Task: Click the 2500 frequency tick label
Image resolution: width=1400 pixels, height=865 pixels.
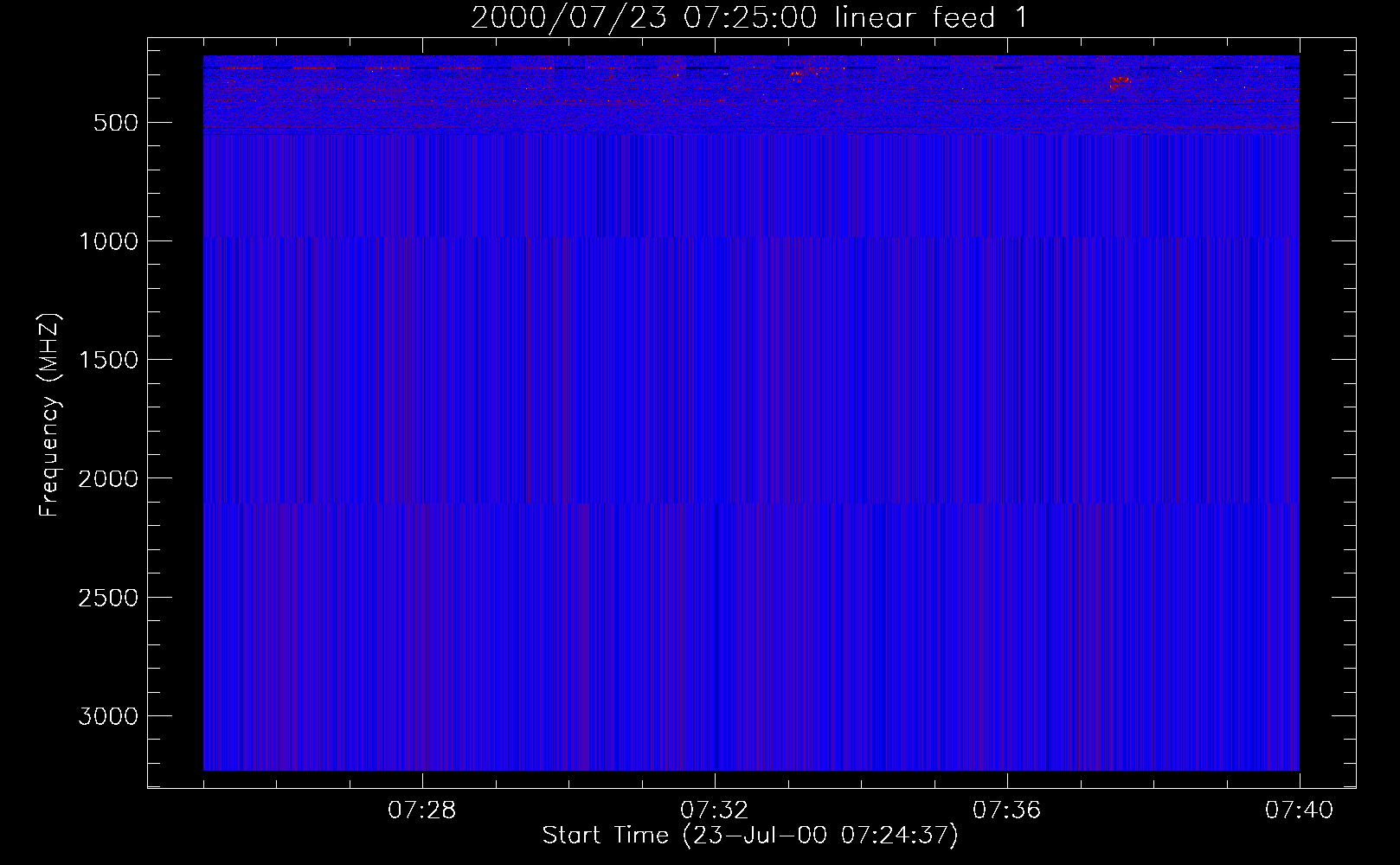Action: pos(108,598)
